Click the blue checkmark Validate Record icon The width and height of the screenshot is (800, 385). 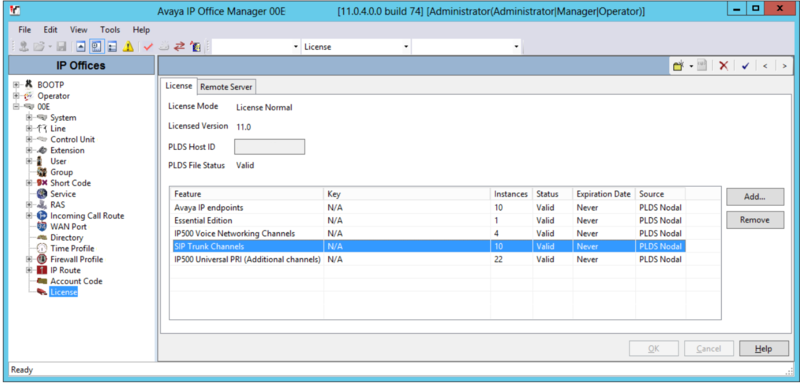pos(745,66)
